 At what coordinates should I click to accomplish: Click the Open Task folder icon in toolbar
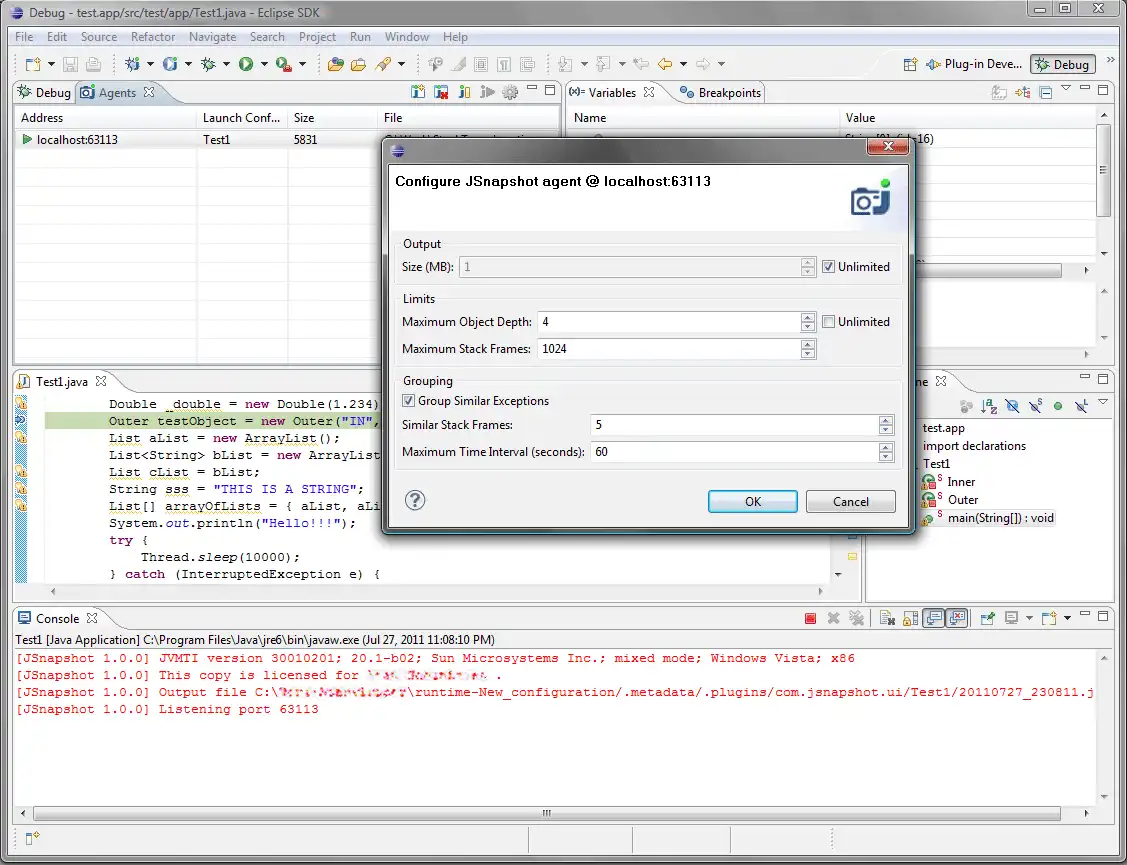tap(358, 64)
